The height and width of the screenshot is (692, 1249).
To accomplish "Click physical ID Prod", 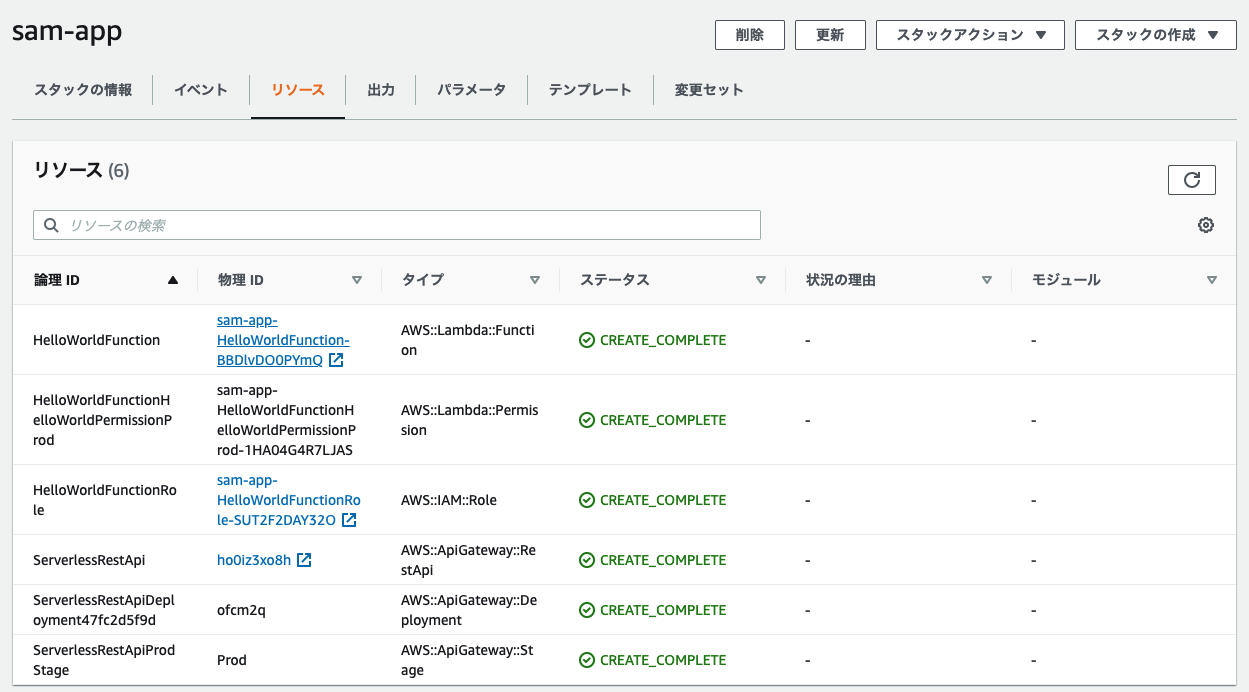I will tap(232, 660).
